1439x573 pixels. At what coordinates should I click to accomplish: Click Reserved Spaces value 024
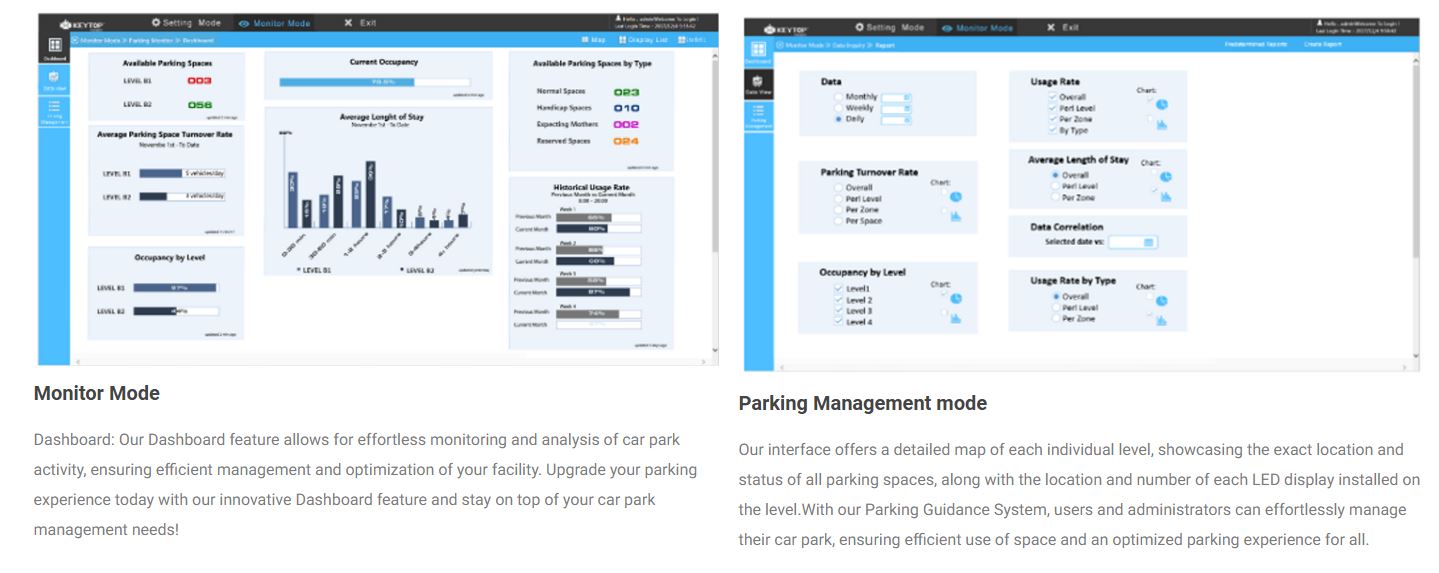[x=626, y=141]
